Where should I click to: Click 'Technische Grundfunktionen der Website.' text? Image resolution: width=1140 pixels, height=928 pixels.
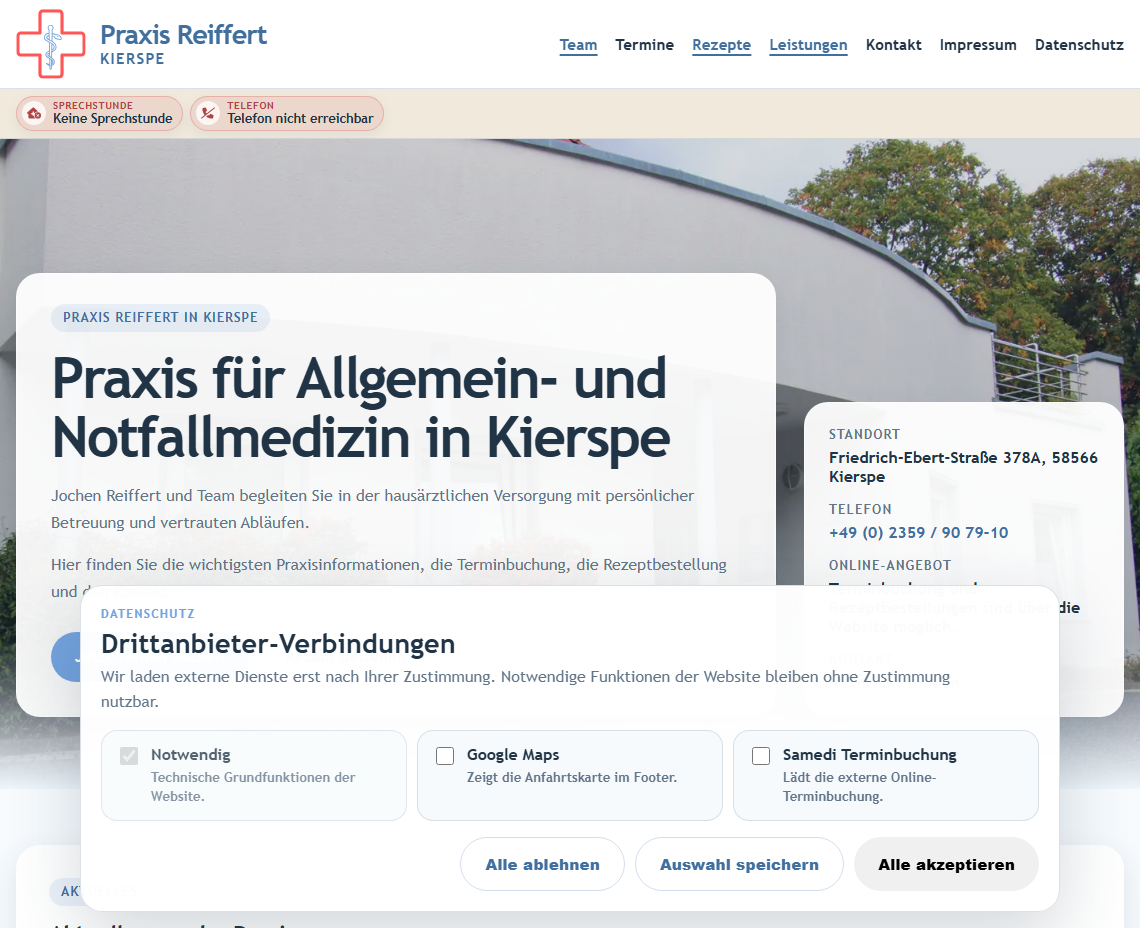(253, 787)
